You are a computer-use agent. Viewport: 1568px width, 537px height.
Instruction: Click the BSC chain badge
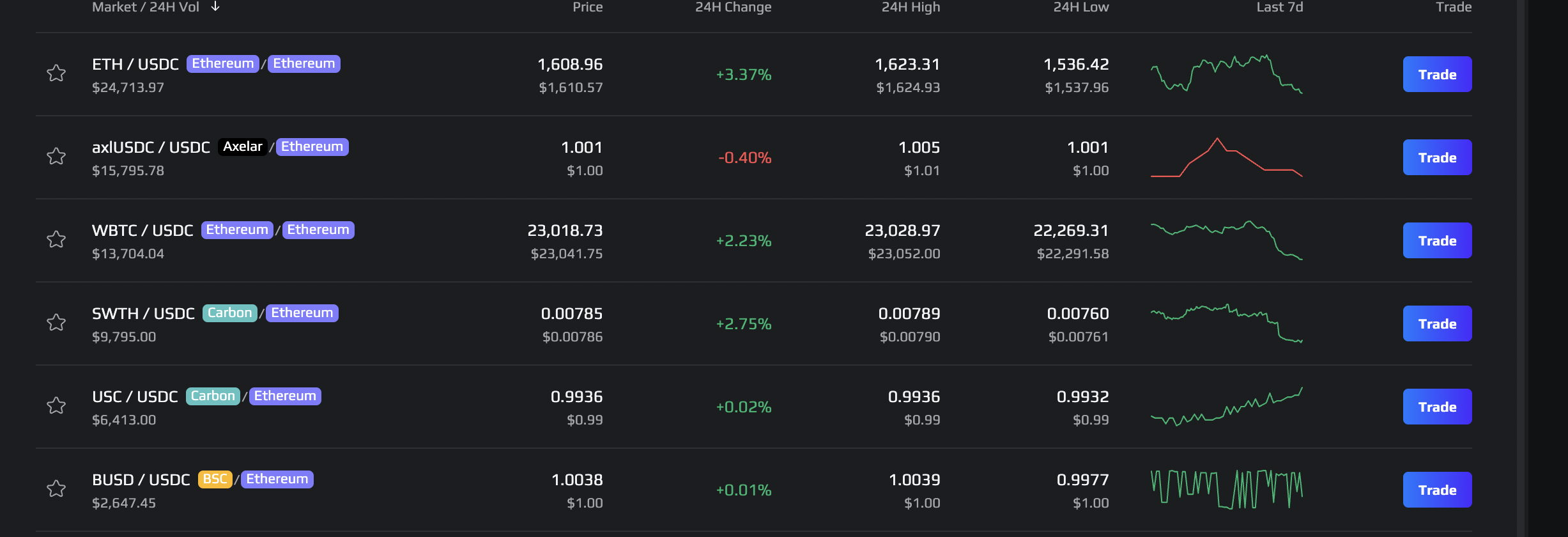pyautogui.click(x=215, y=479)
